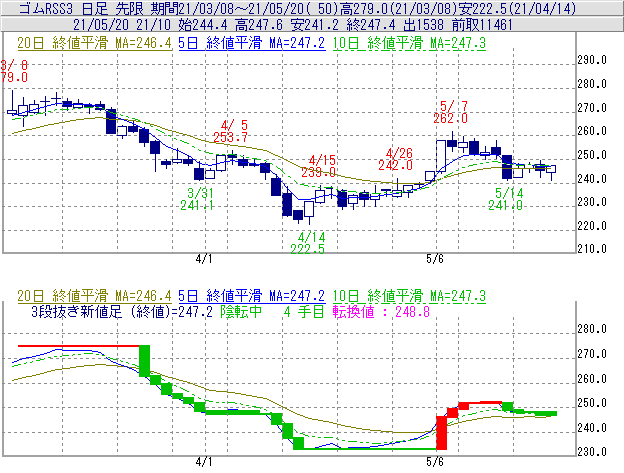The height and width of the screenshot is (473, 624).
Task: Click the large red new-price block at 5/6
Action: tap(442, 433)
